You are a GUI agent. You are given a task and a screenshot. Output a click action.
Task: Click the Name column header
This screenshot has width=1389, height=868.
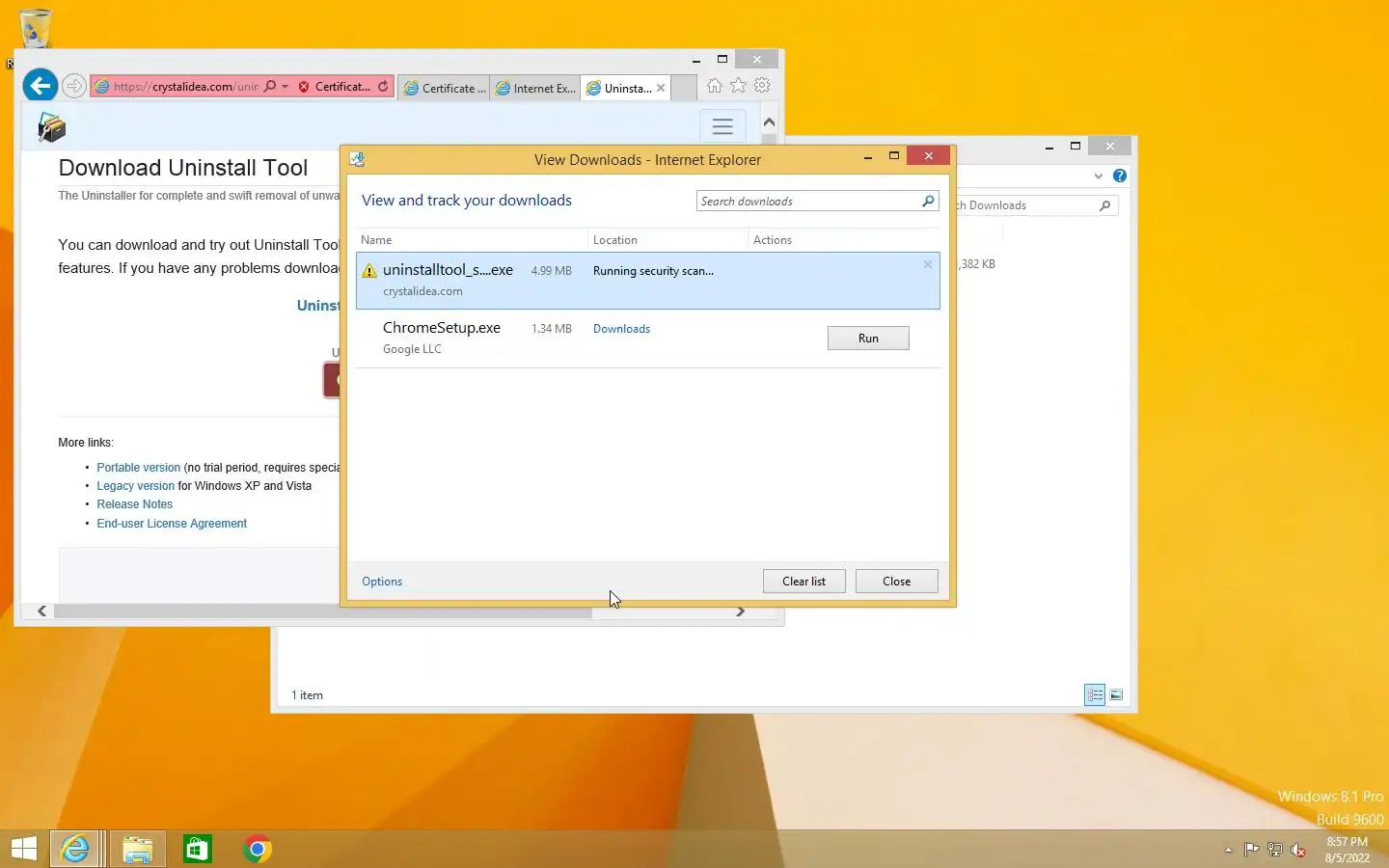click(x=471, y=240)
